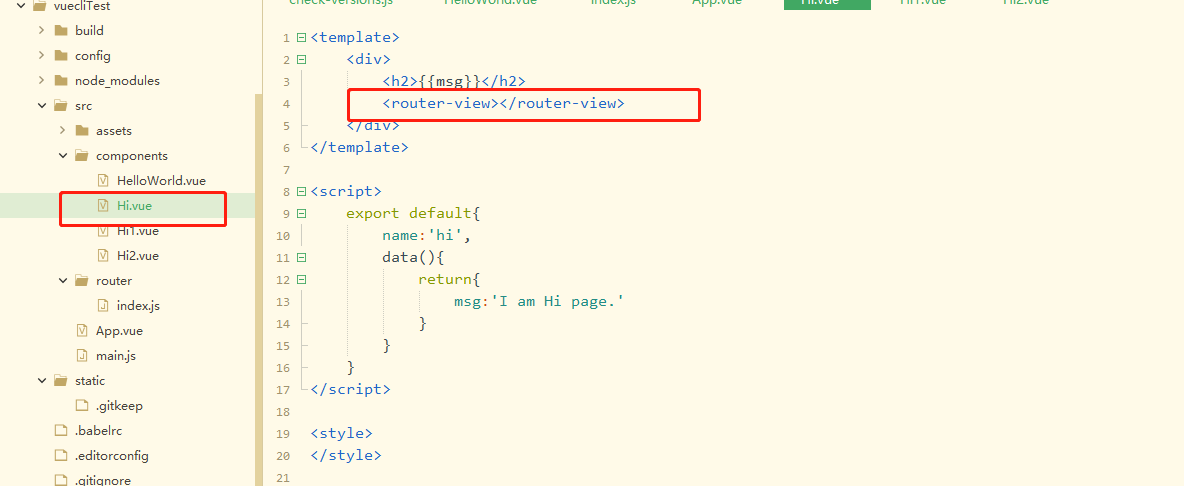Click the main.js file icon
This screenshot has width=1184, height=486.
click(x=82, y=355)
